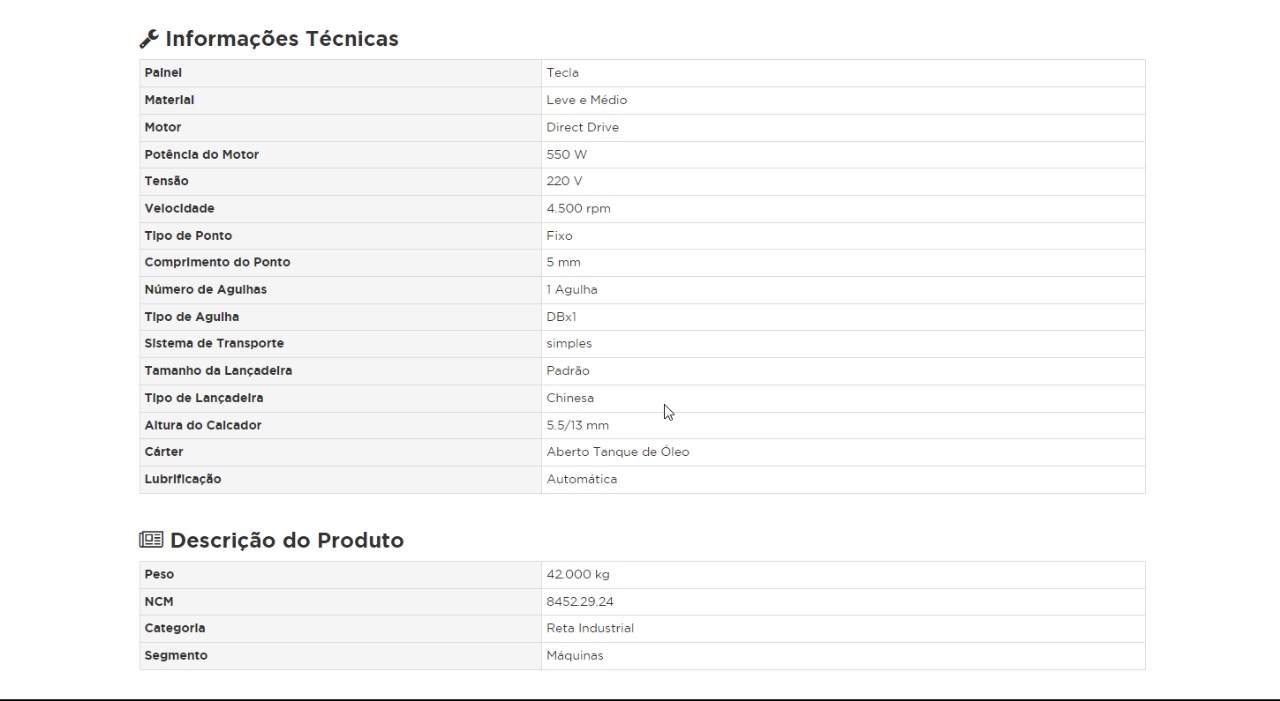Select the Direct Drive motor value

pyautogui.click(x=582, y=127)
